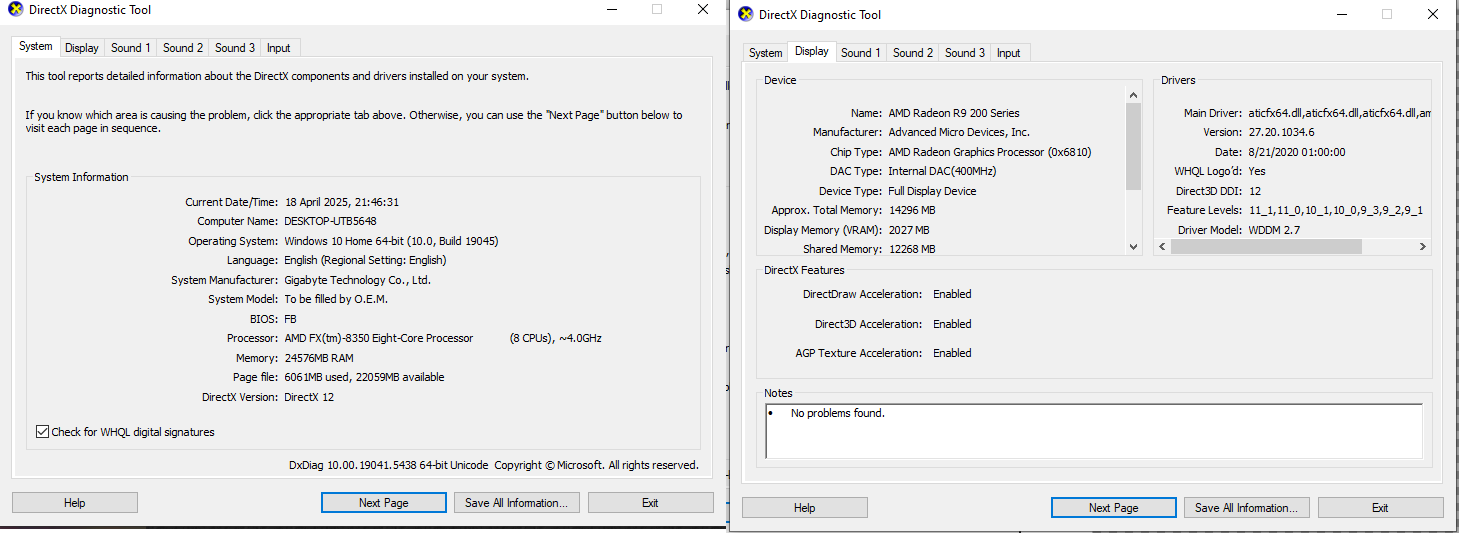Click the Drivers horizontal scrollbar thumb
Screen dimensions: 1459x533
(1266, 246)
